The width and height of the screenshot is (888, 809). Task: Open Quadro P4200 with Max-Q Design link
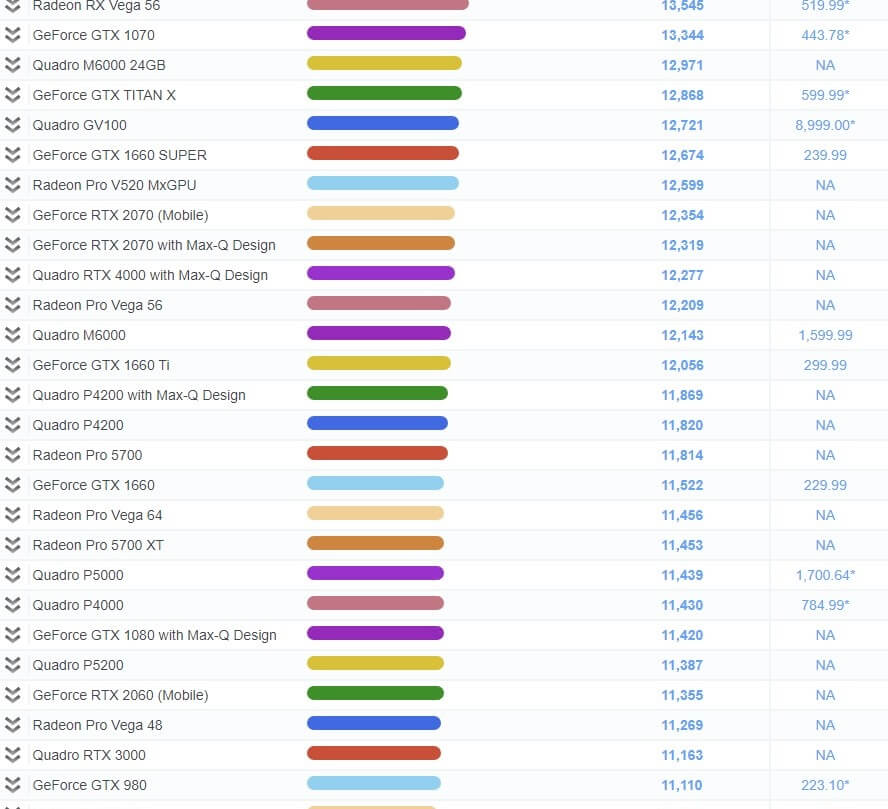point(139,395)
